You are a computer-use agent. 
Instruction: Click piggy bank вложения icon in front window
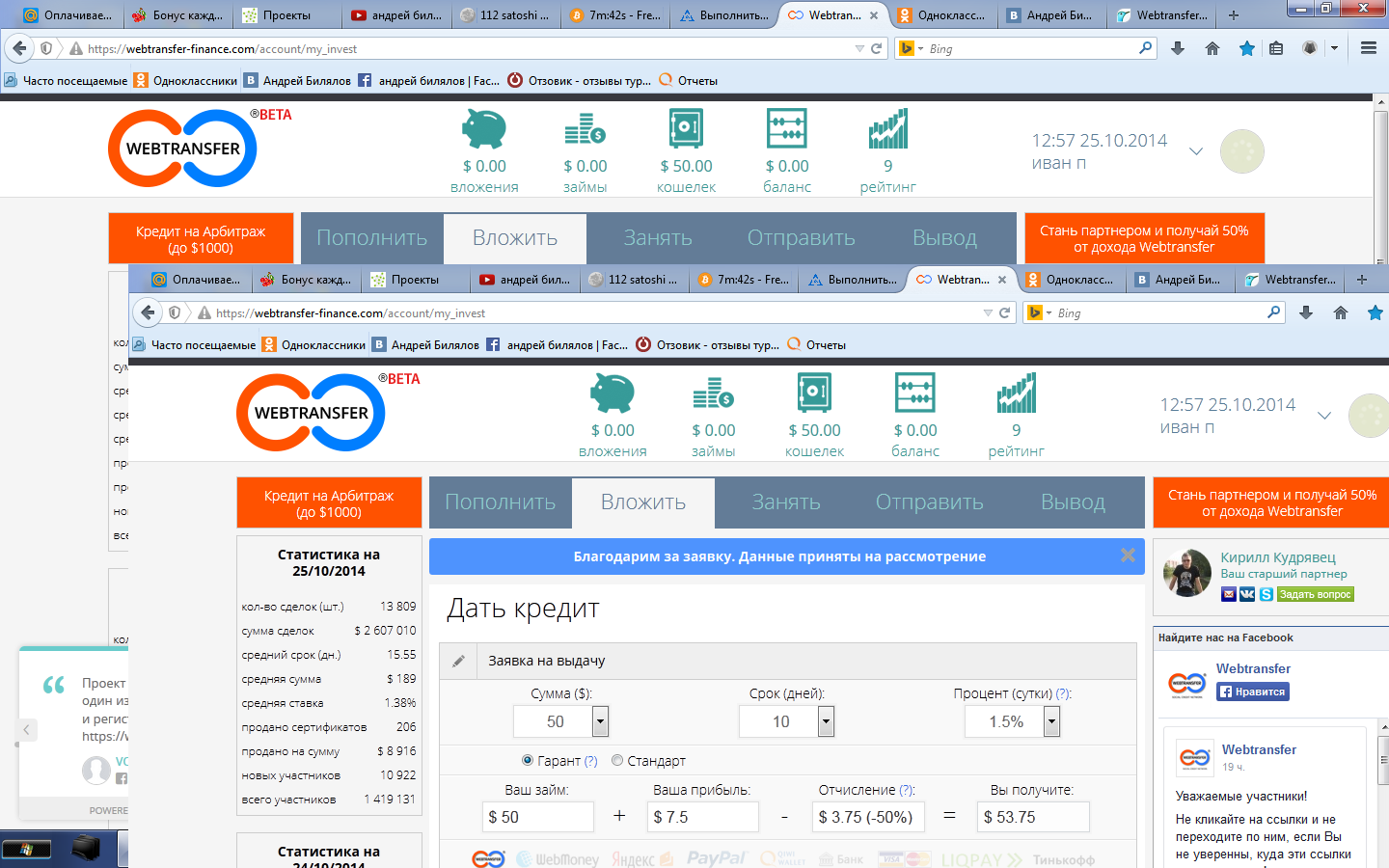pos(613,393)
